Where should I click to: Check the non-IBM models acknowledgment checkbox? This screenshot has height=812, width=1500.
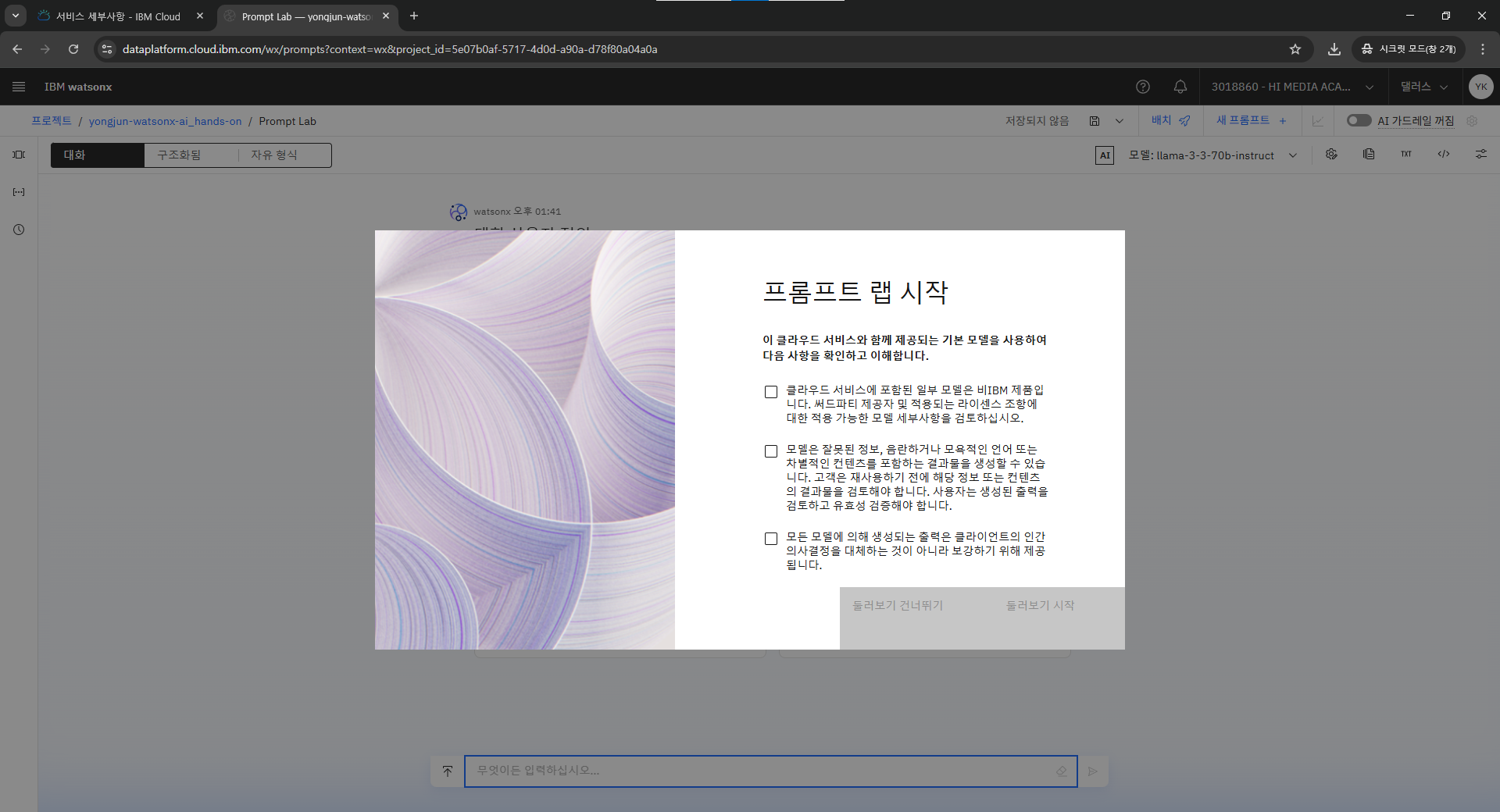[x=771, y=392]
